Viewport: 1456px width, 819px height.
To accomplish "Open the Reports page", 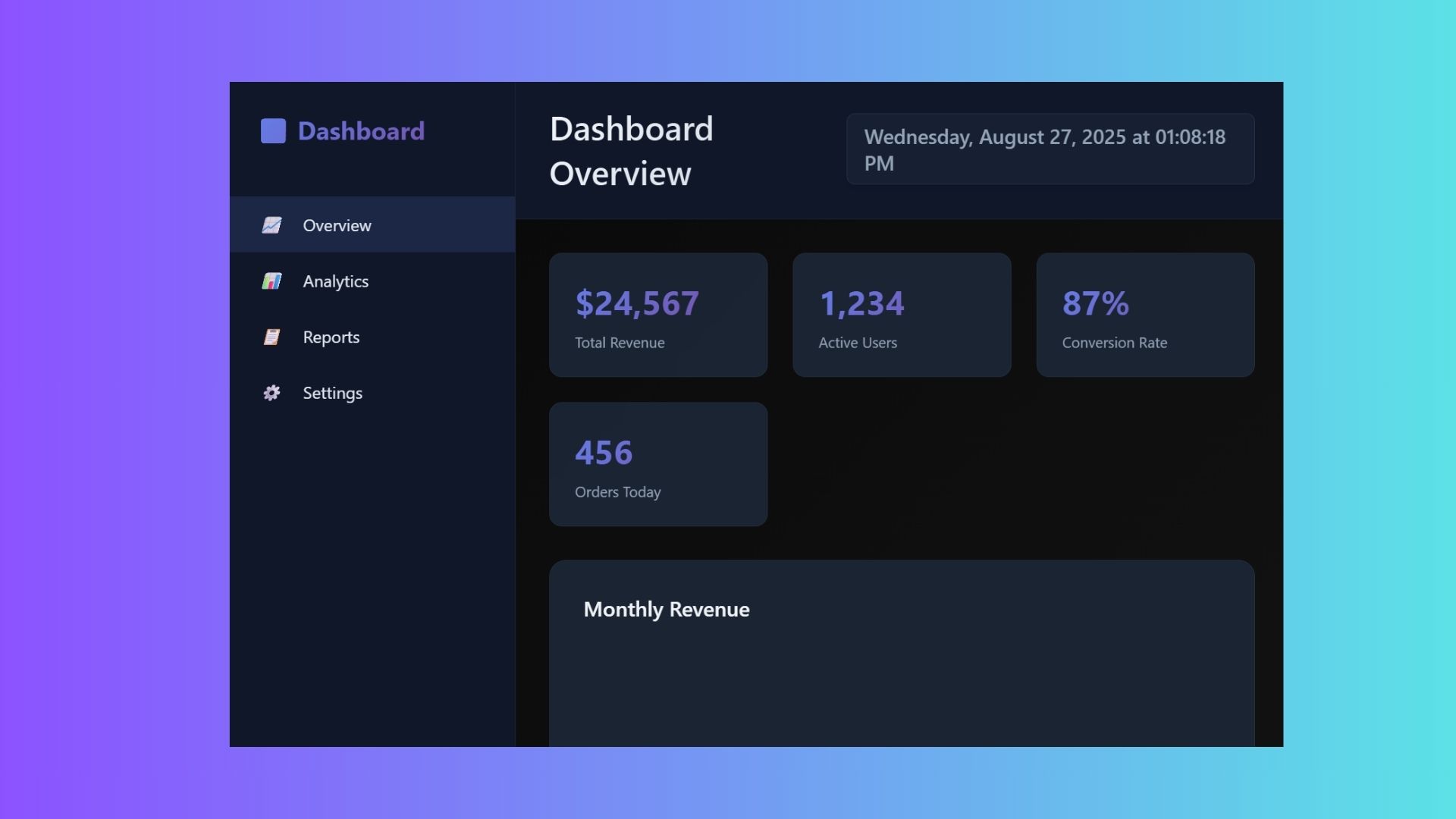I will tap(331, 337).
